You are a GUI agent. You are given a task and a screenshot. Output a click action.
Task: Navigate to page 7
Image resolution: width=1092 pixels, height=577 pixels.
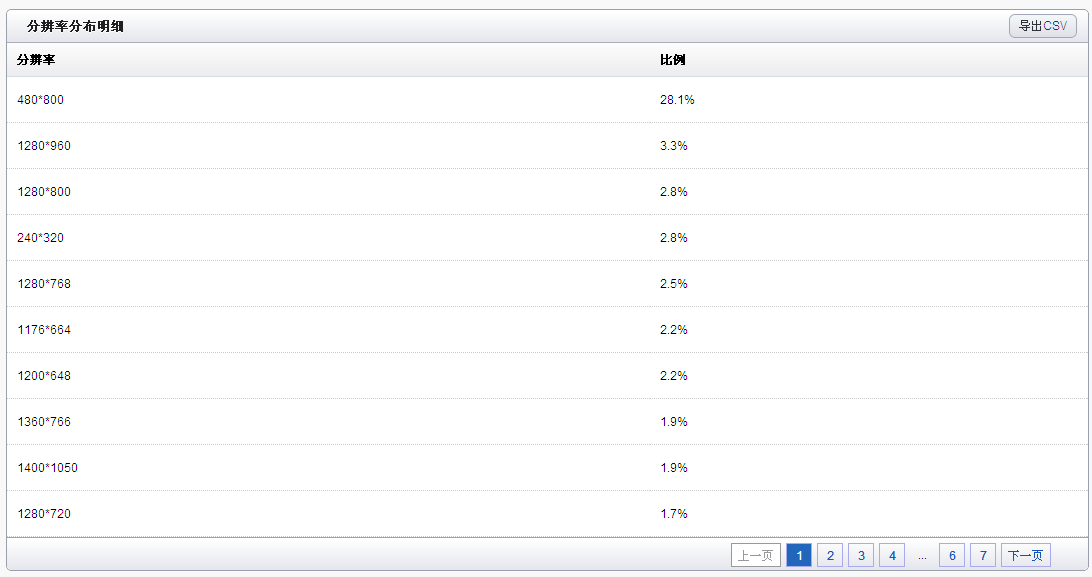[x=983, y=555]
